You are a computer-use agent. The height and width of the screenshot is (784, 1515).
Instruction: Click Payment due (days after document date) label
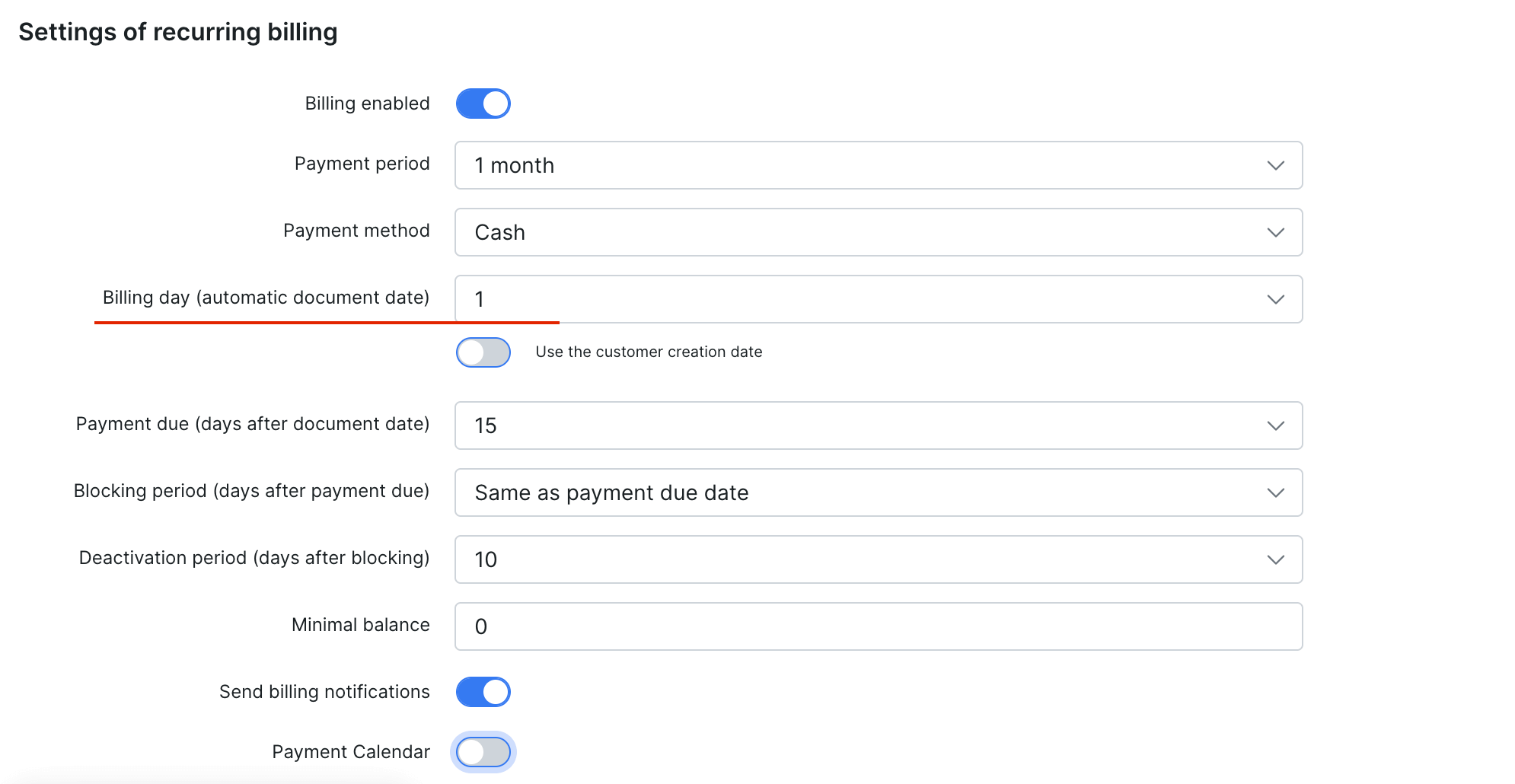coord(253,424)
